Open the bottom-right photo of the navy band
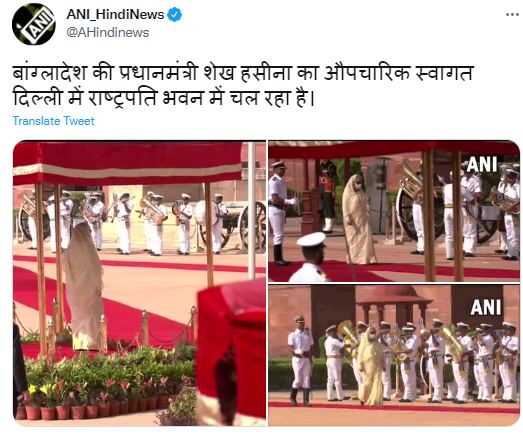This screenshot has height=442, width=523. pyautogui.click(x=394, y=355)
